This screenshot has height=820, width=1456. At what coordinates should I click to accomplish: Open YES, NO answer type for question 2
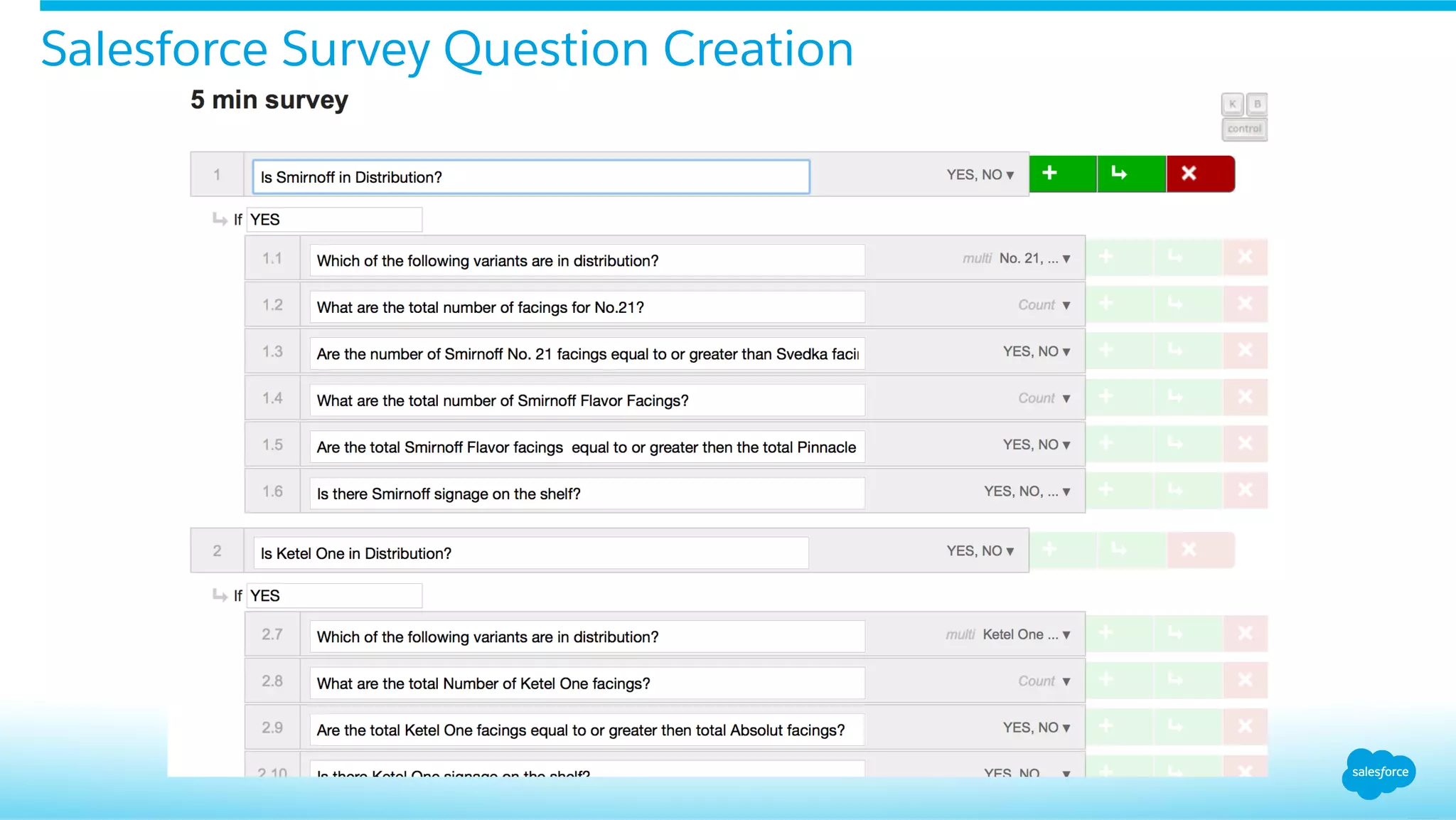980,551
